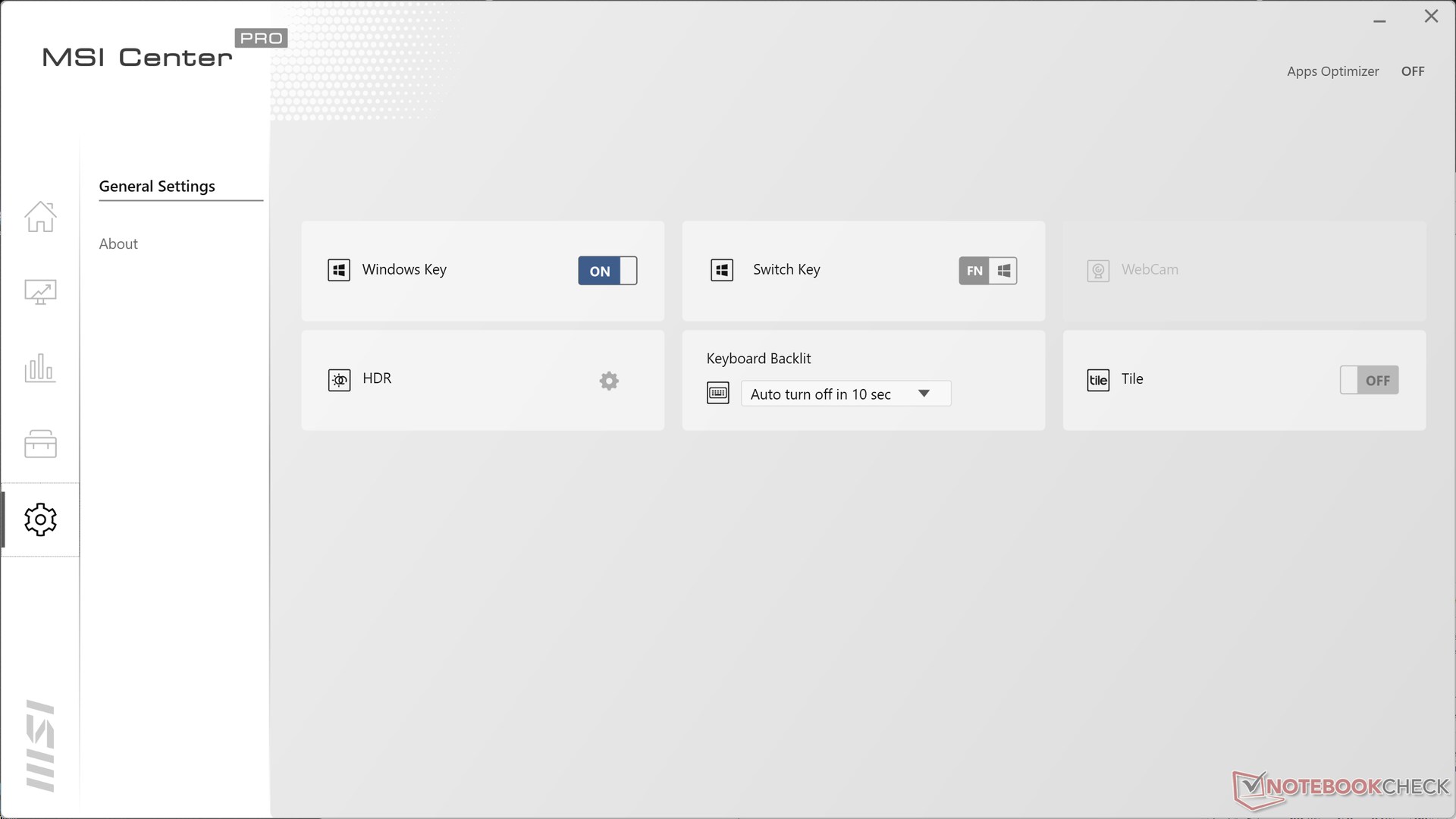Image resolution: width=1456 pixels, height=819 pixels.
Task: Select the General Settings tab
Action: click(157, 186)
